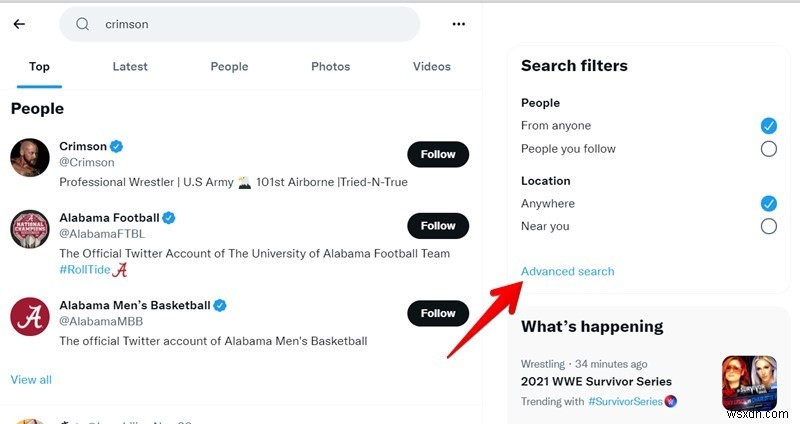Switch to the Latest tab
This screenshot has height=424, width=800.
(x=130, y=67)
